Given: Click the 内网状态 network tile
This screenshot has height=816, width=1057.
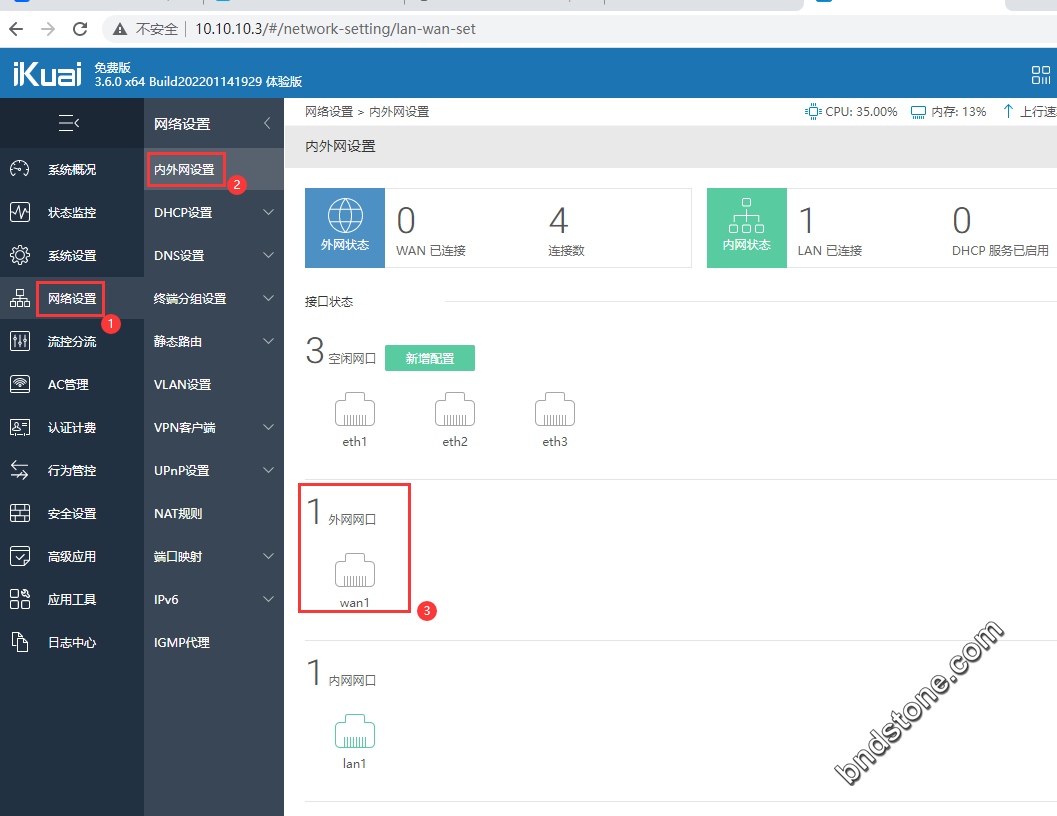Looking at the screenshot, I should [746, 228].
